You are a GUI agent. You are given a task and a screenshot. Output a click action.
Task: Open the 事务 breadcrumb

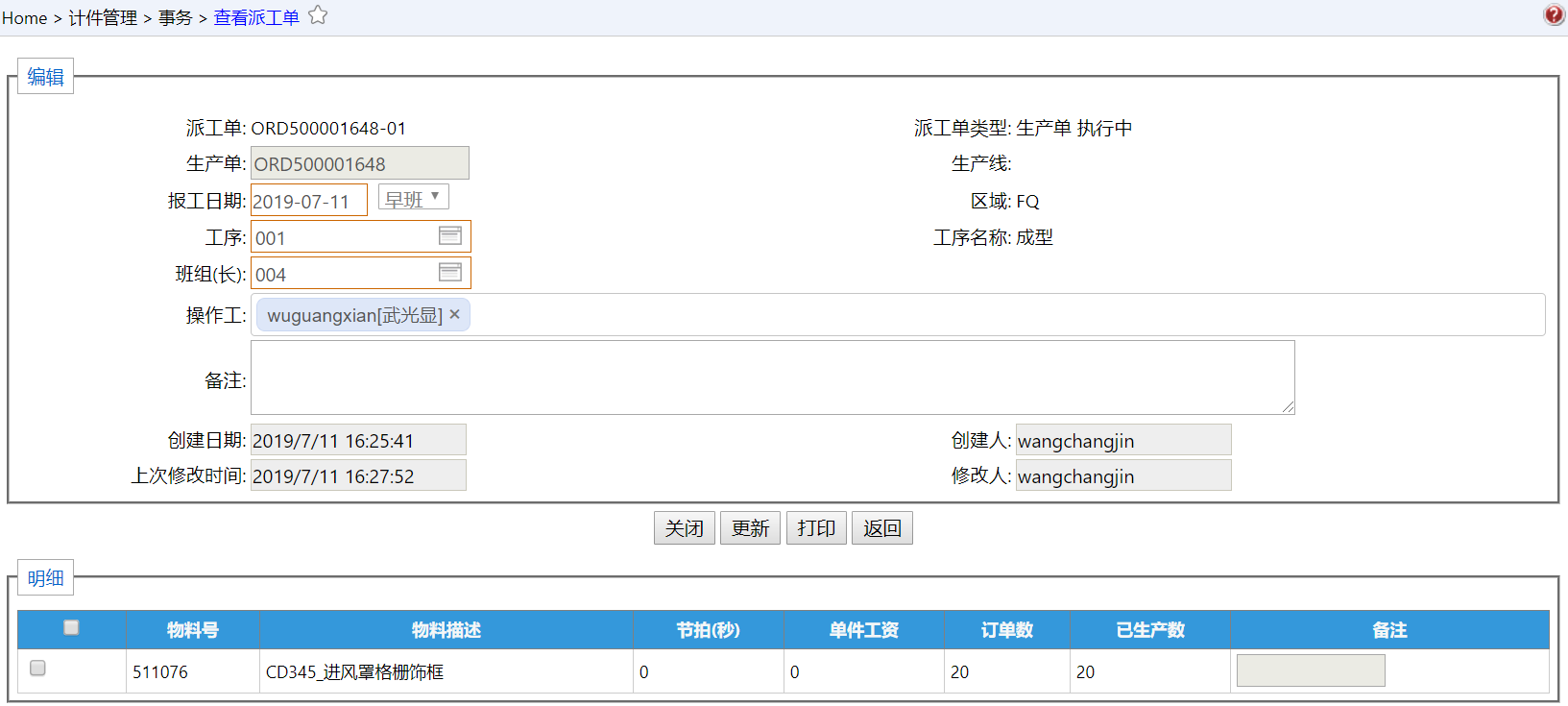(176, 17)
